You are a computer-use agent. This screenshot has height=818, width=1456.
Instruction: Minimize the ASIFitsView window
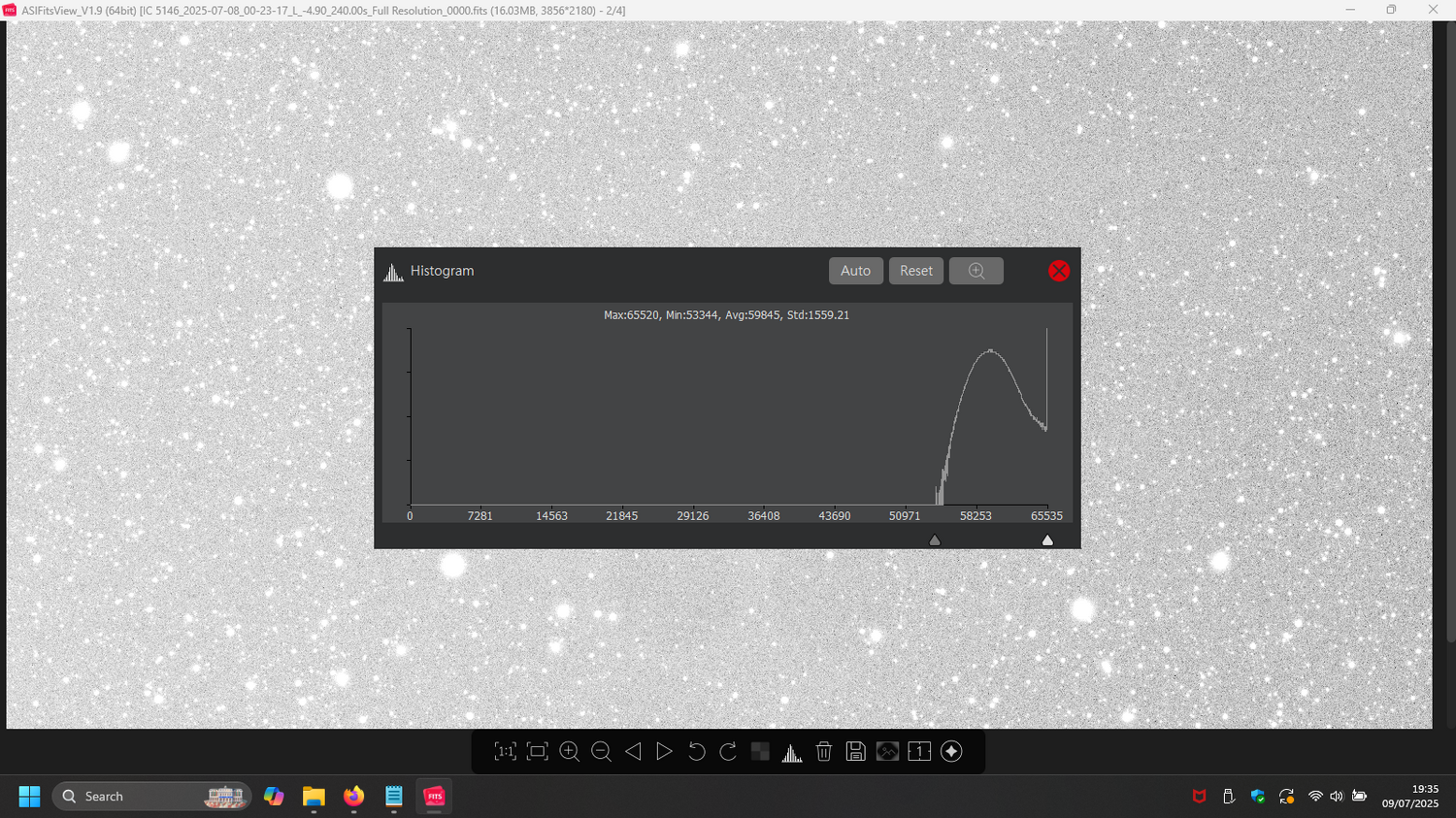[x=1350, y=10]
